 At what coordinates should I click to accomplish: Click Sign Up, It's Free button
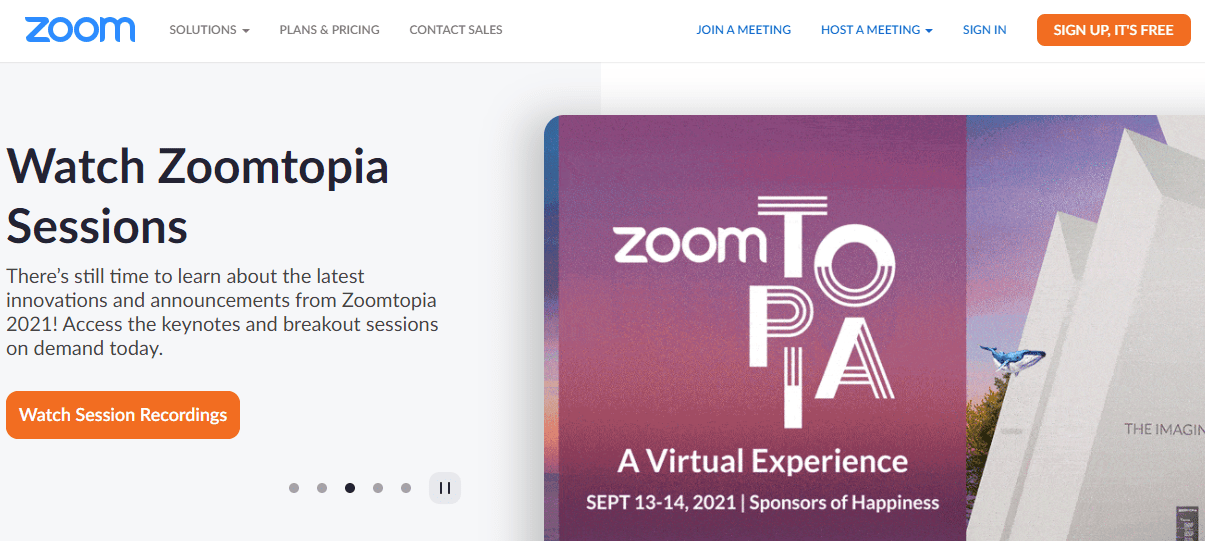1113,30
